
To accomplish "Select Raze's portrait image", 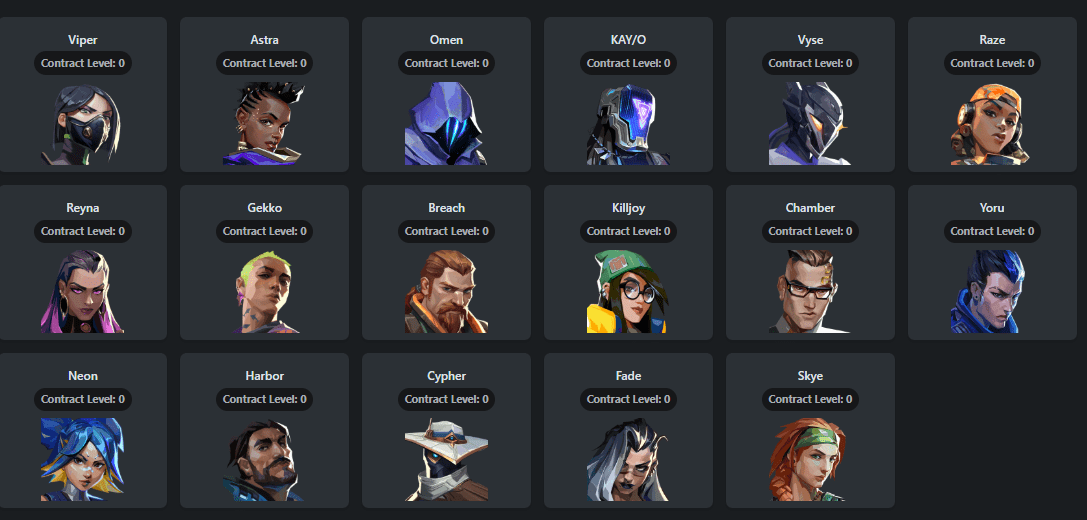I will 992,123.
